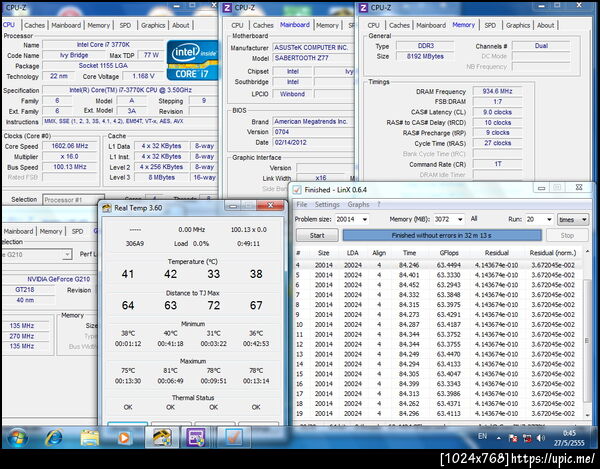Open the volume speaker tray icon

(540, 438)
